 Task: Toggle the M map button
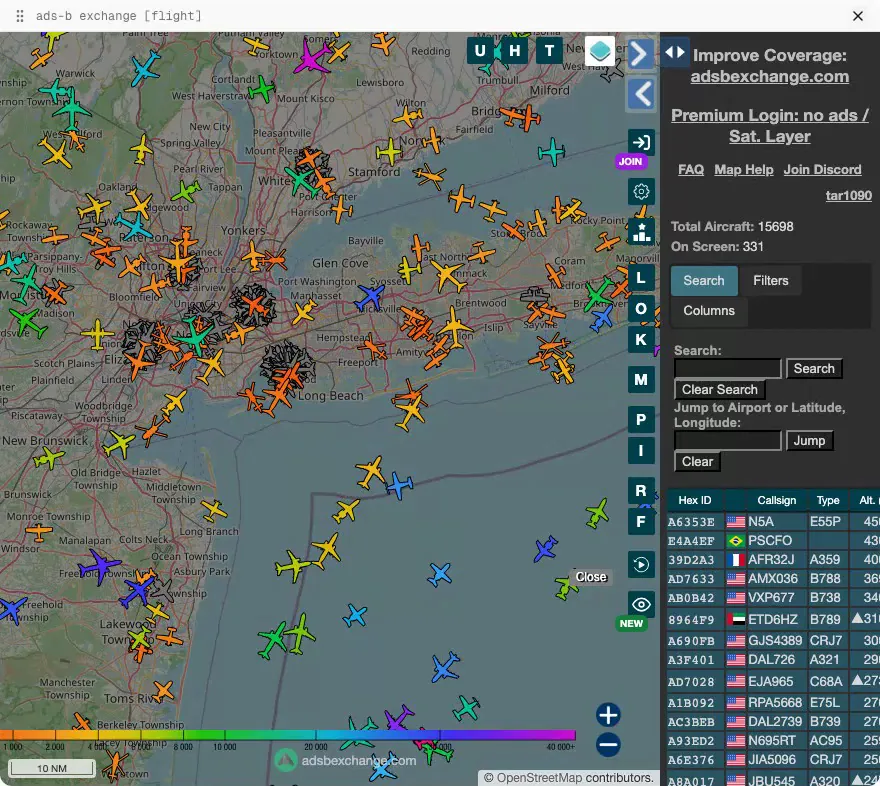point(641,380)
